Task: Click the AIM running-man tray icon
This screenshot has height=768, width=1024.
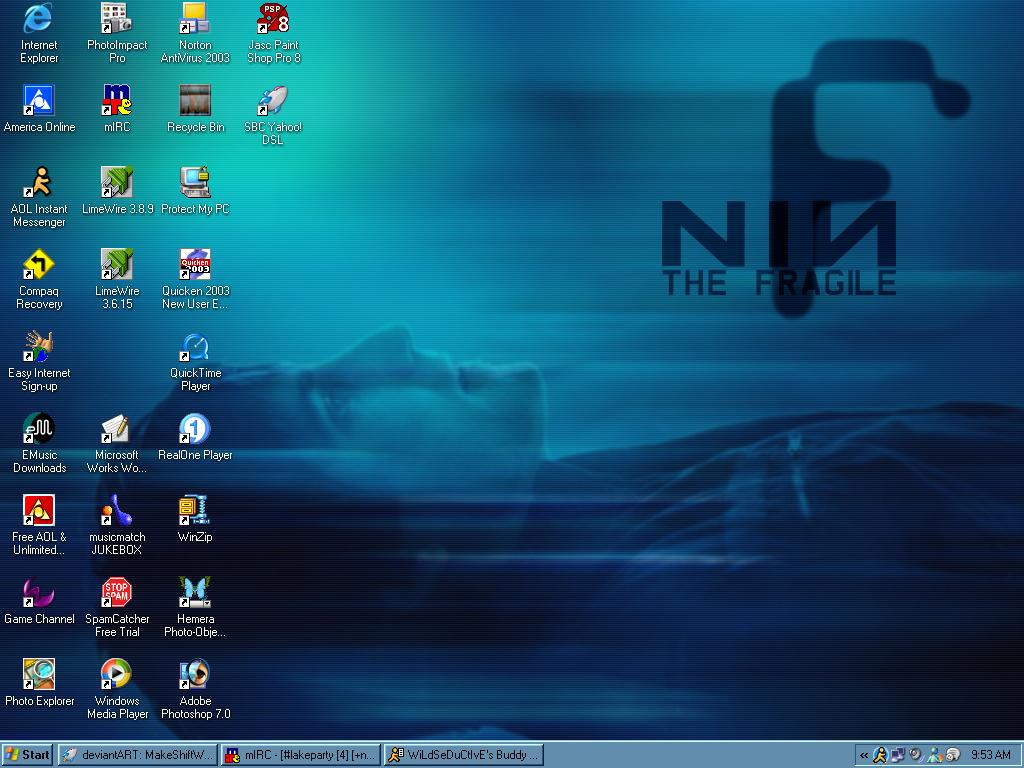Action: coord(880,756)
